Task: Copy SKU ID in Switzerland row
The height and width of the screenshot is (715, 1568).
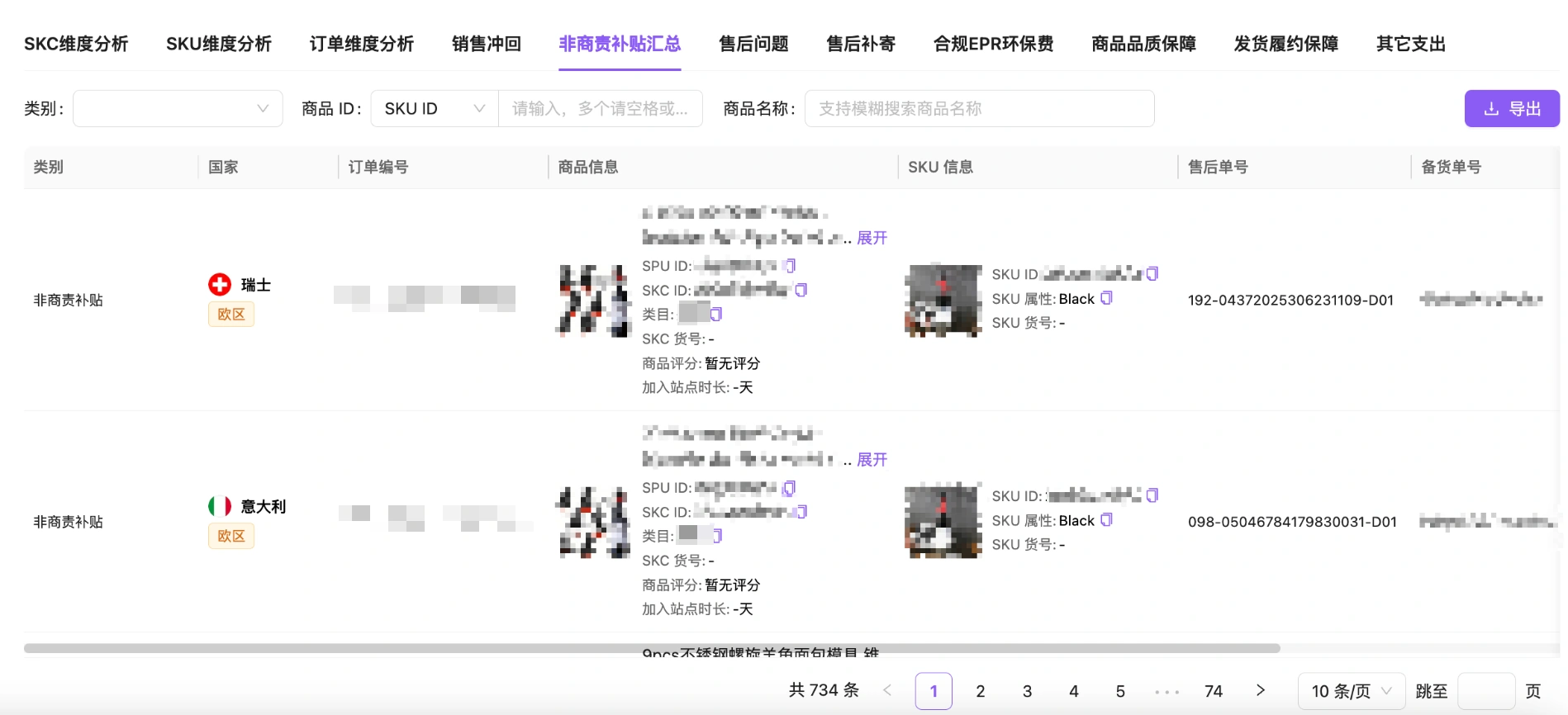Action: pos(1152,273)
